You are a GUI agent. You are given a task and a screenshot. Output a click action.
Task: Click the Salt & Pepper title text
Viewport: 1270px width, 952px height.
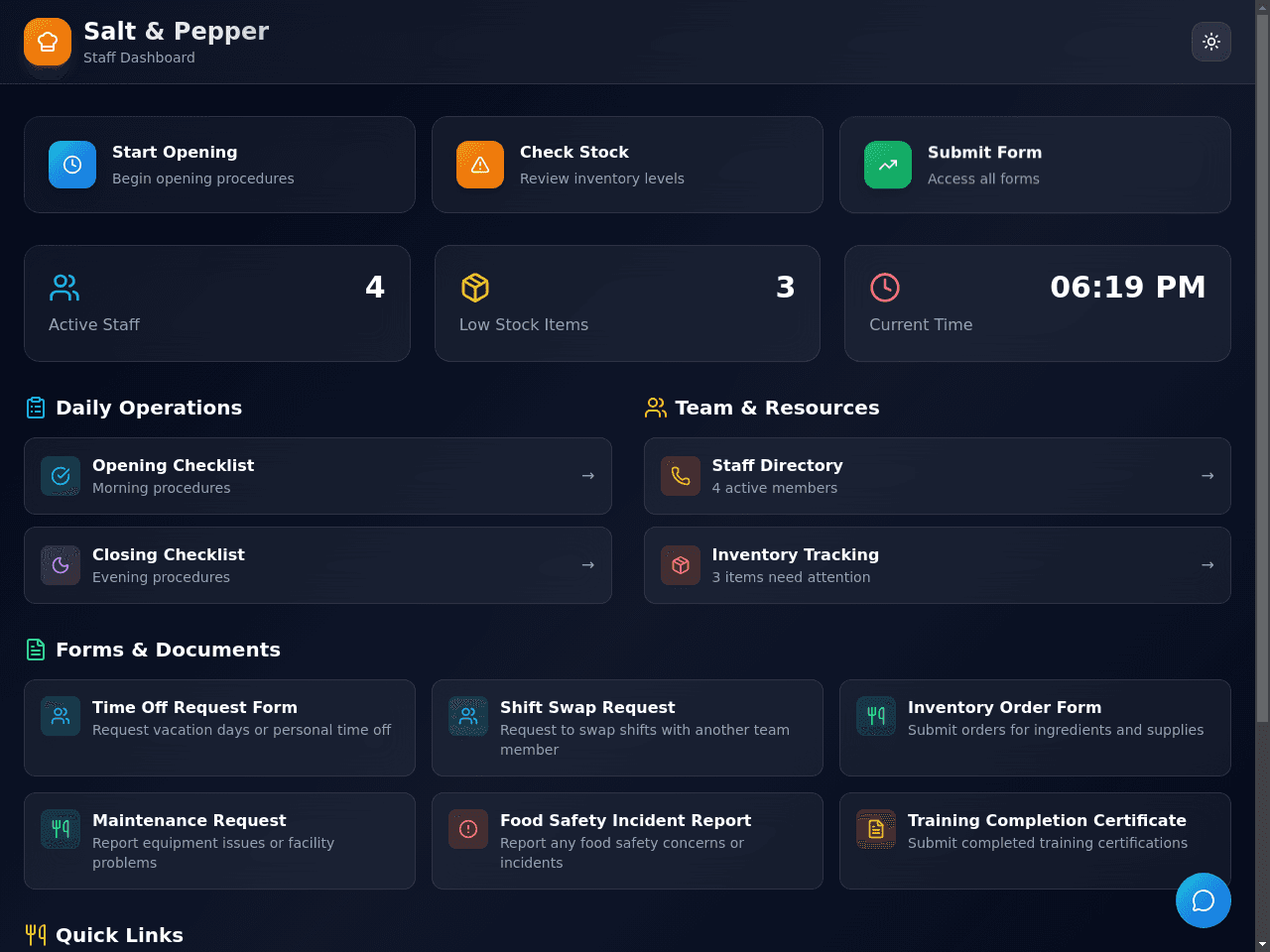pos(176,31)
